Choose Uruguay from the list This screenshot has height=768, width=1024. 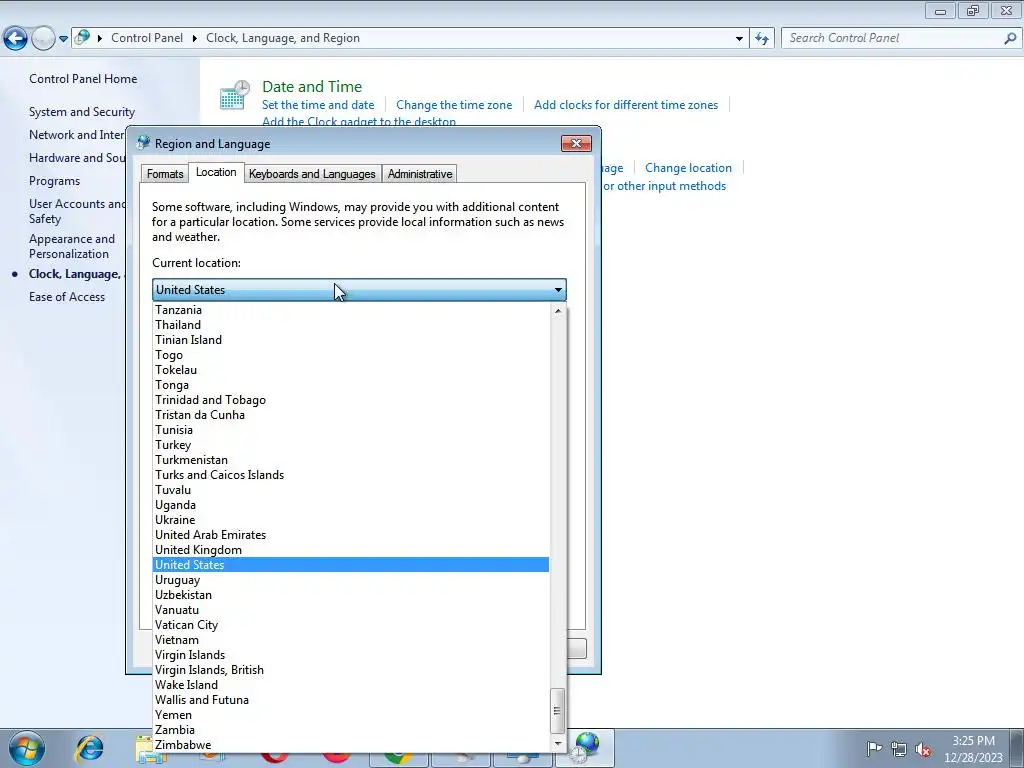tap(351, 580)
